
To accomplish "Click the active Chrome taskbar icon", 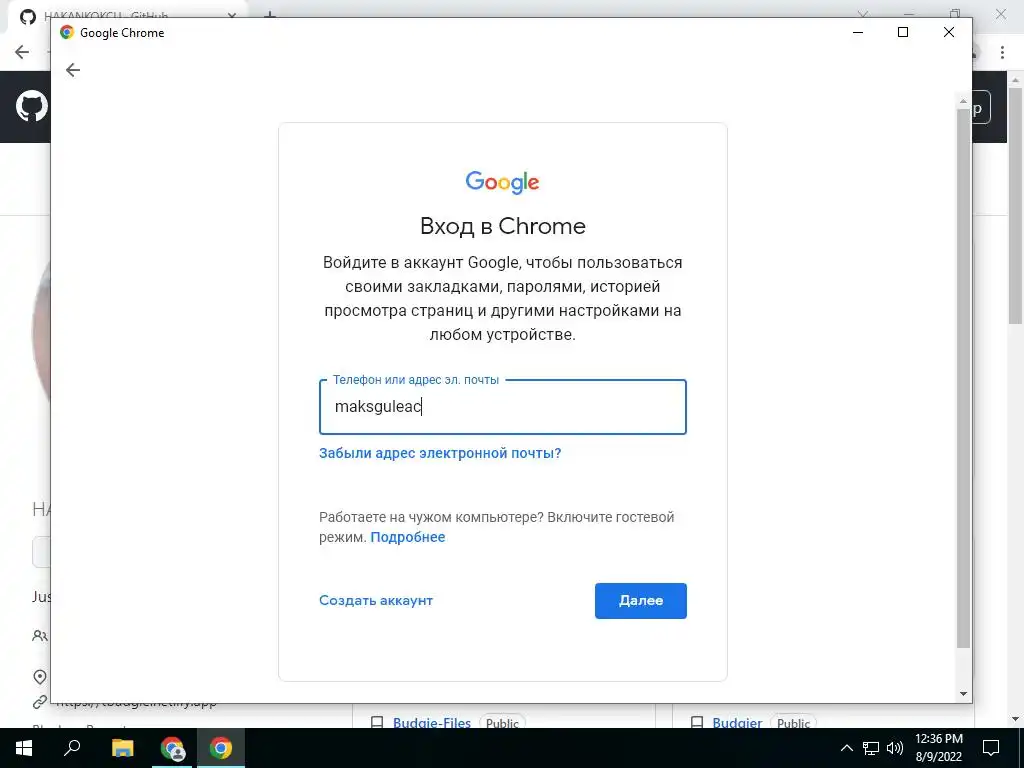I will (x=221, y=748).
